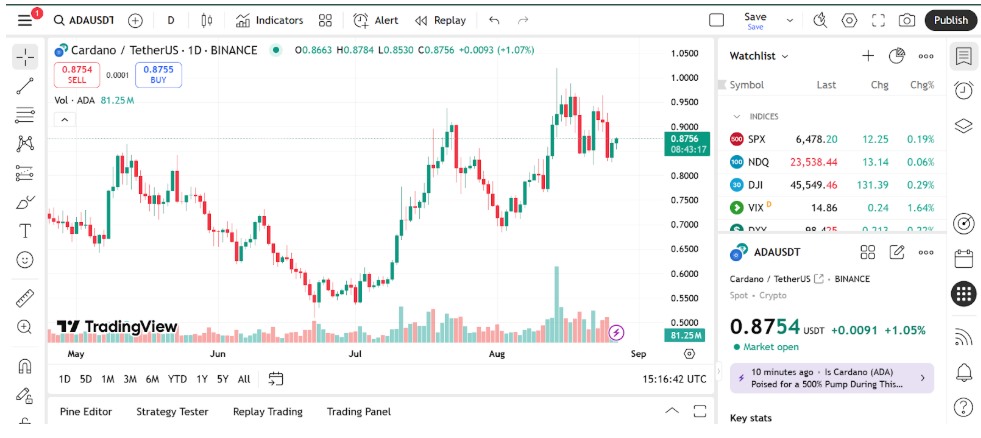Click the 0.8755 BUY button
Viewport: 981px width, 438px height.
[158, 74]
